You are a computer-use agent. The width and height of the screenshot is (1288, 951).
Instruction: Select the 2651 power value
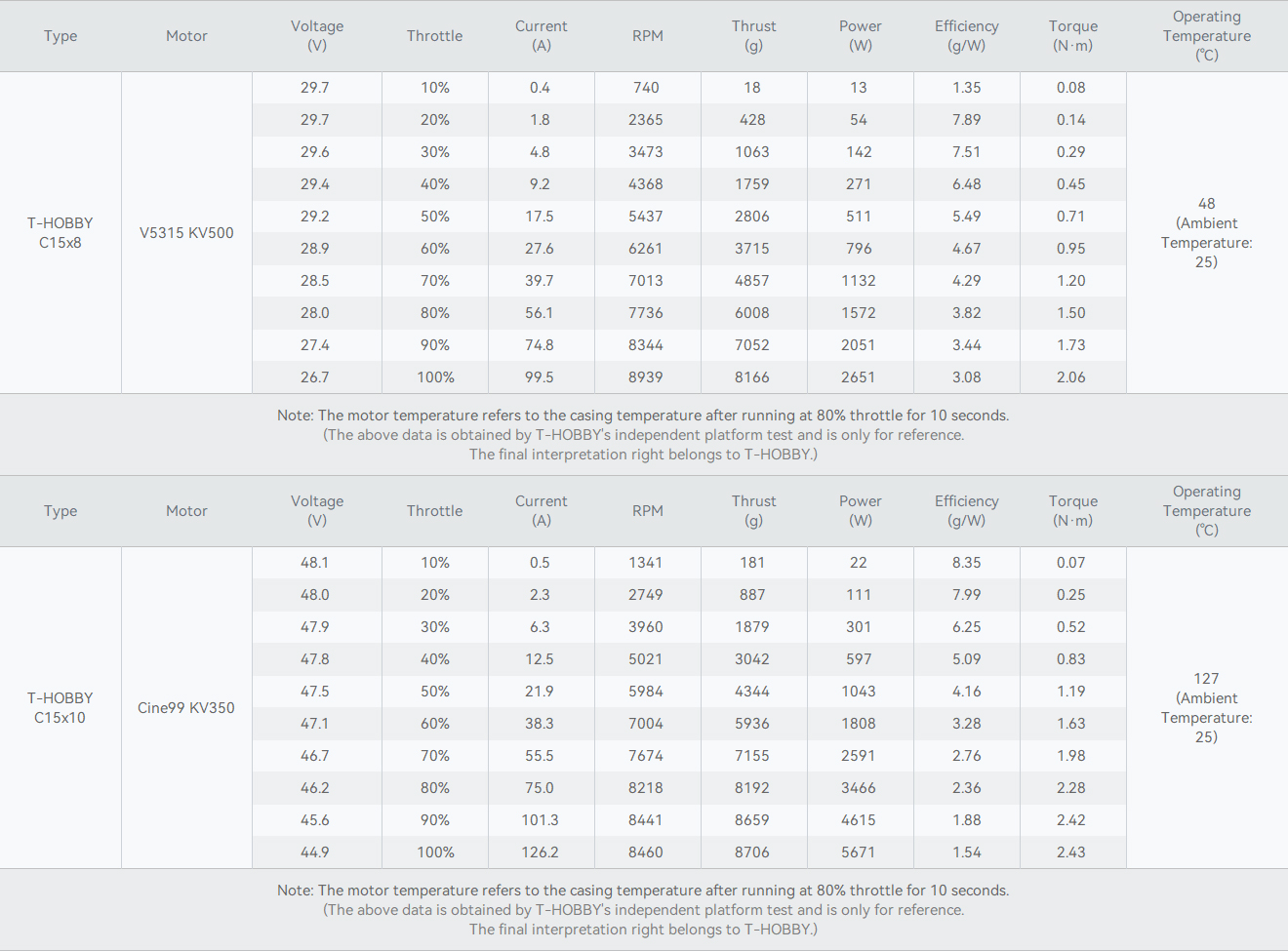coord(859,377)
